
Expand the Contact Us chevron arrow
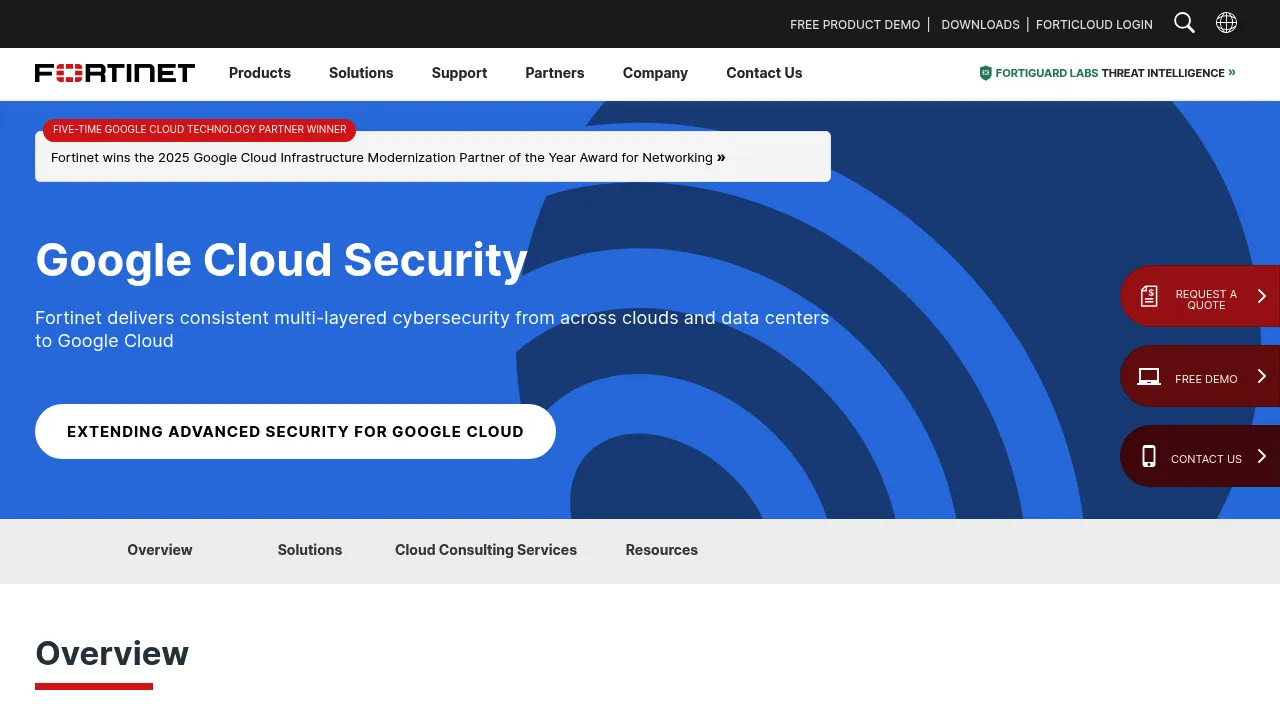[x=1261, y=456]
